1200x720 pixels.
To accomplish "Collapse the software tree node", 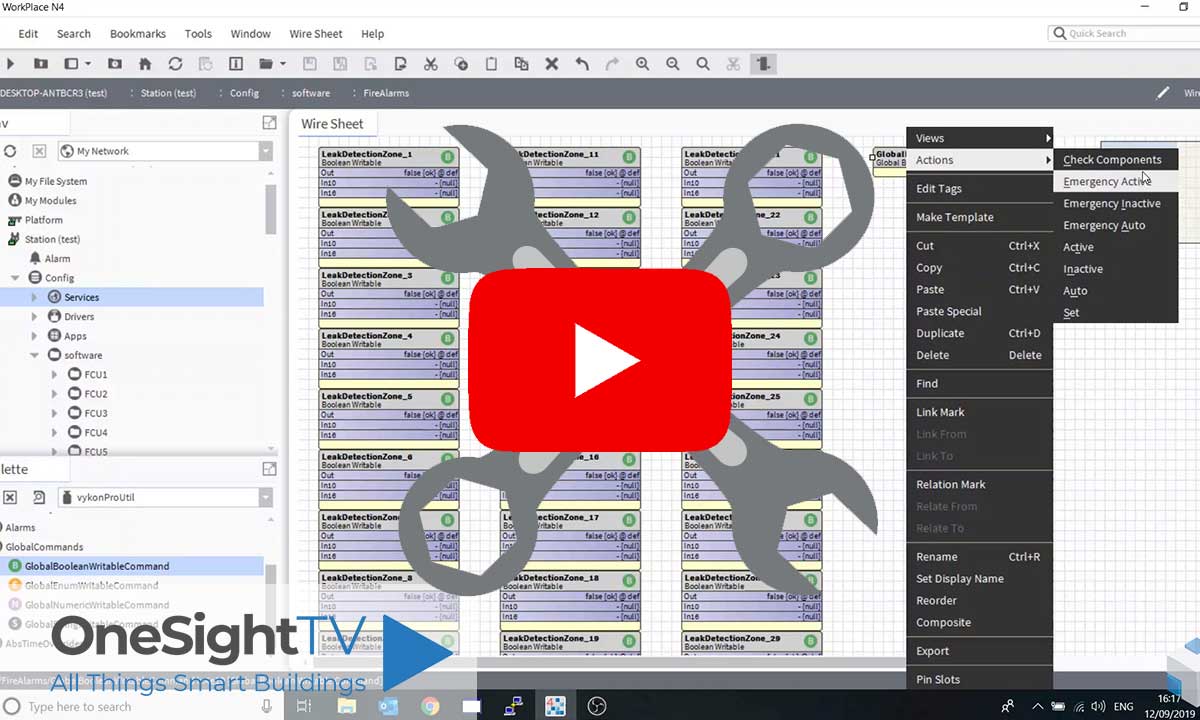I will coord(34,355).
